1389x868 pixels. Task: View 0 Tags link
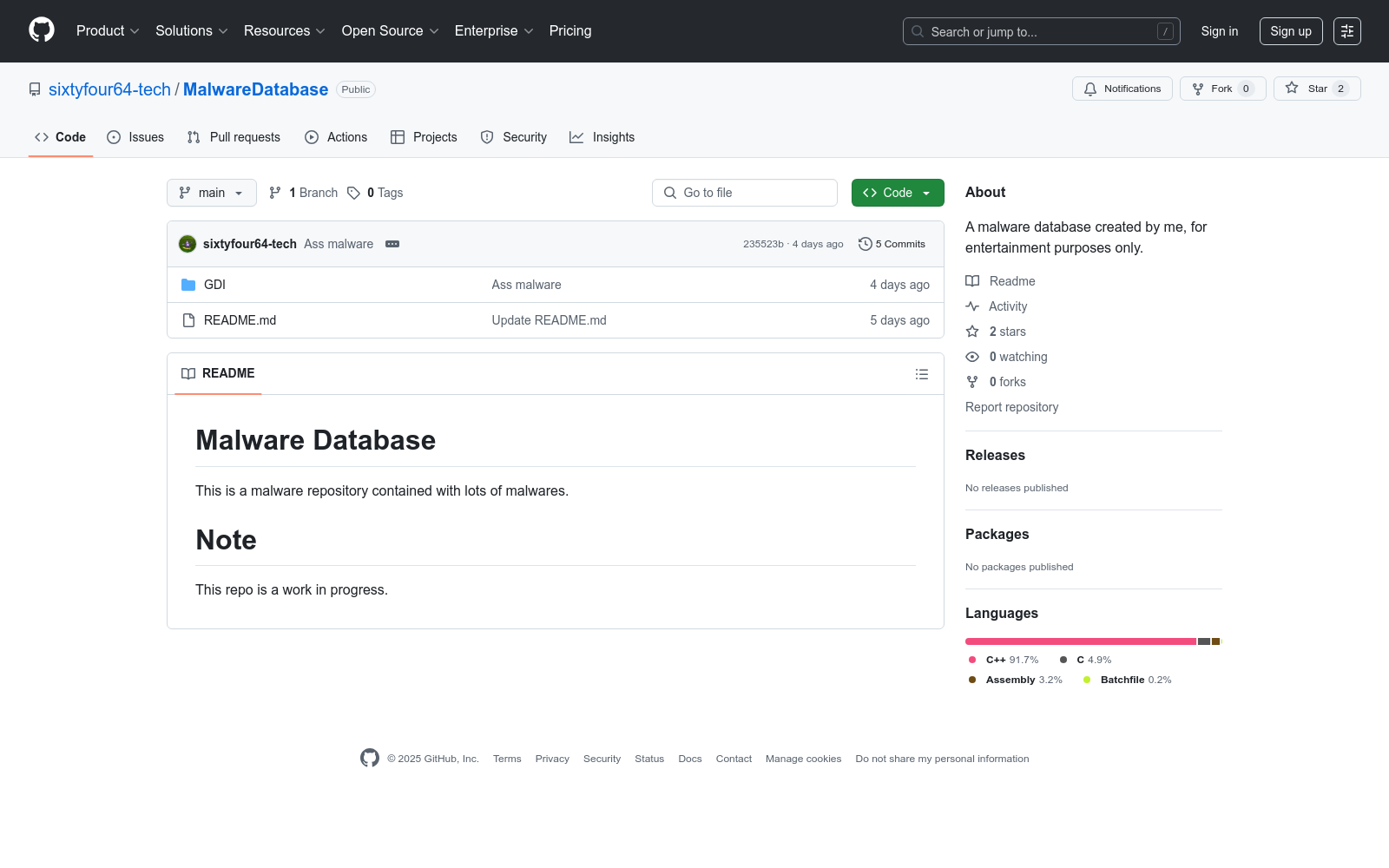click(375, 193)
